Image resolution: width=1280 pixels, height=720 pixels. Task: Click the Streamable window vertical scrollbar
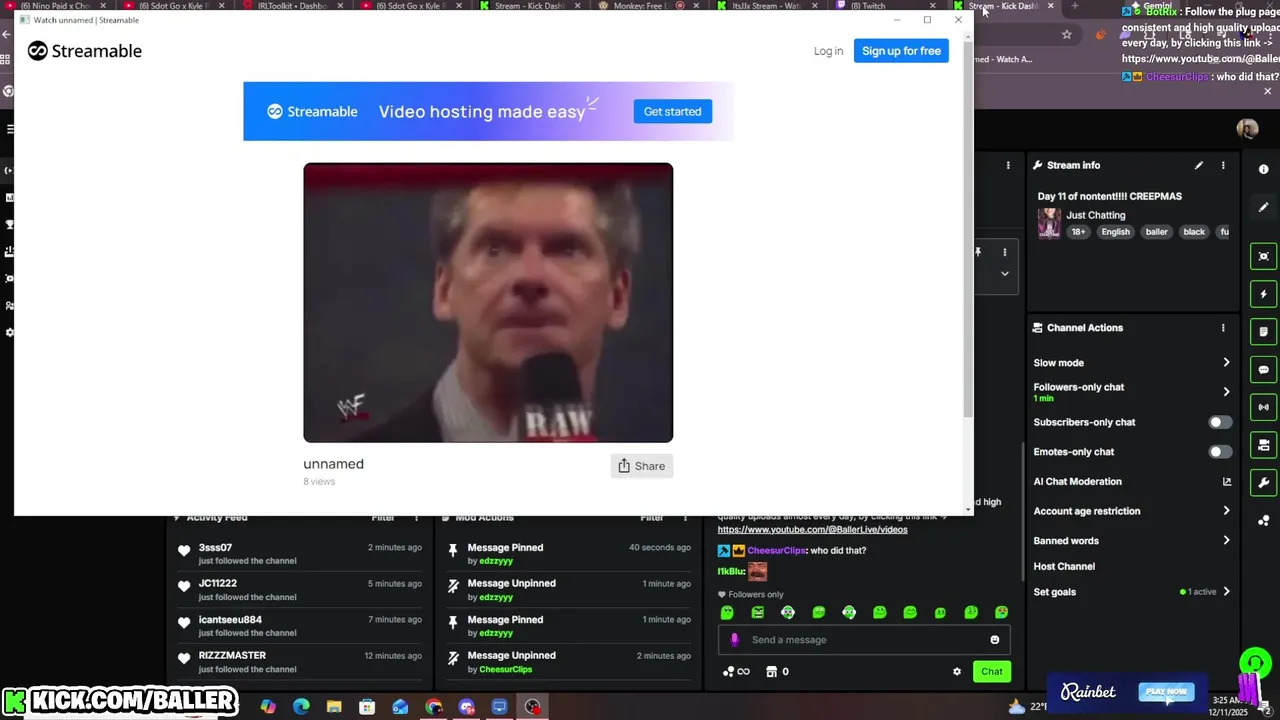click(967, 230)
